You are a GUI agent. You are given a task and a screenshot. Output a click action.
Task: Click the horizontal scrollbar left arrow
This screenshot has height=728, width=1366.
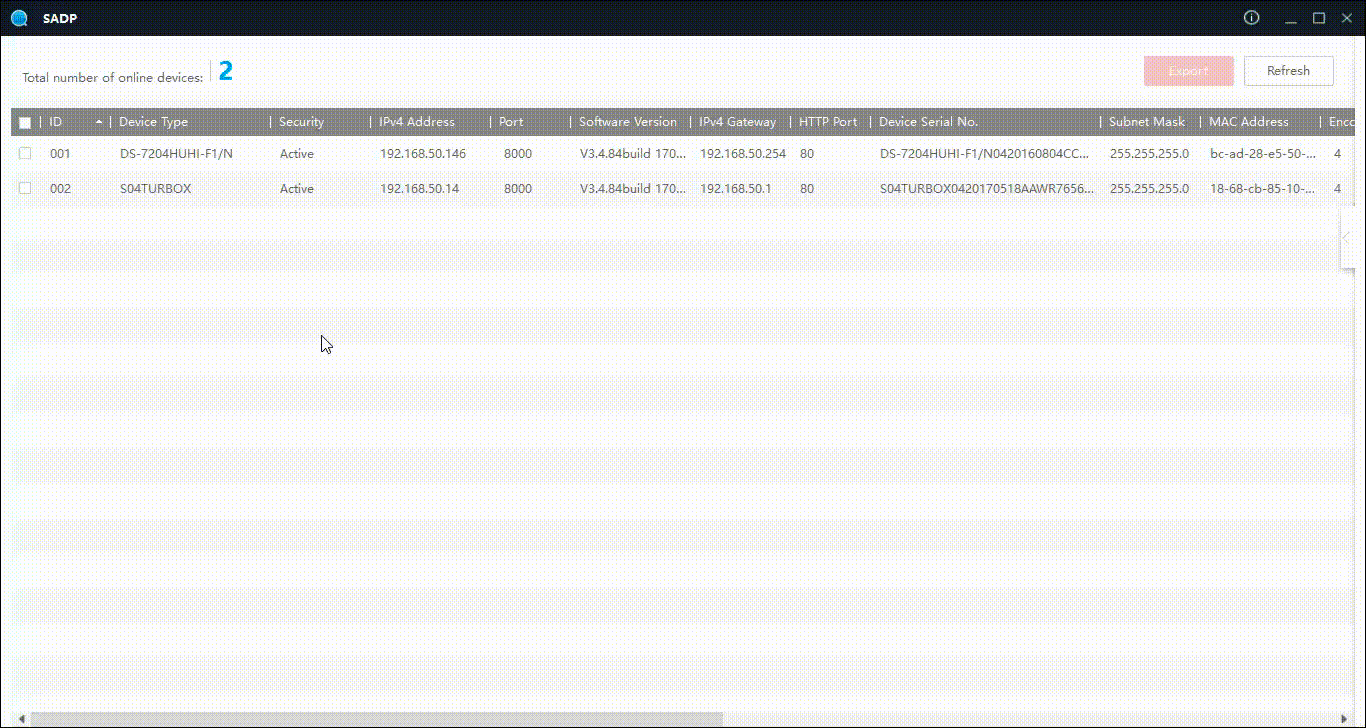pos(21,719)
